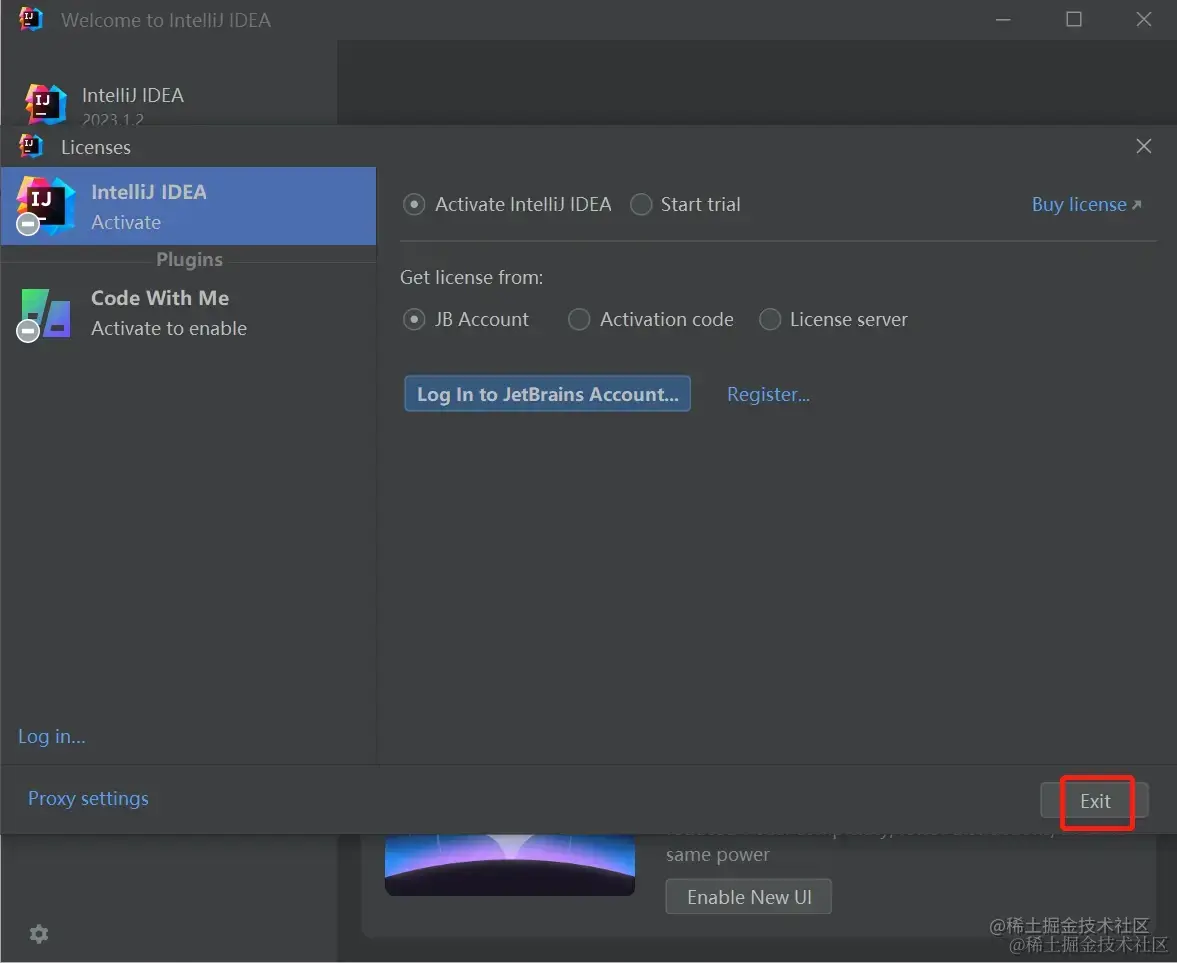
Task: Open the Buy license link
Action: coord(1086,204)
